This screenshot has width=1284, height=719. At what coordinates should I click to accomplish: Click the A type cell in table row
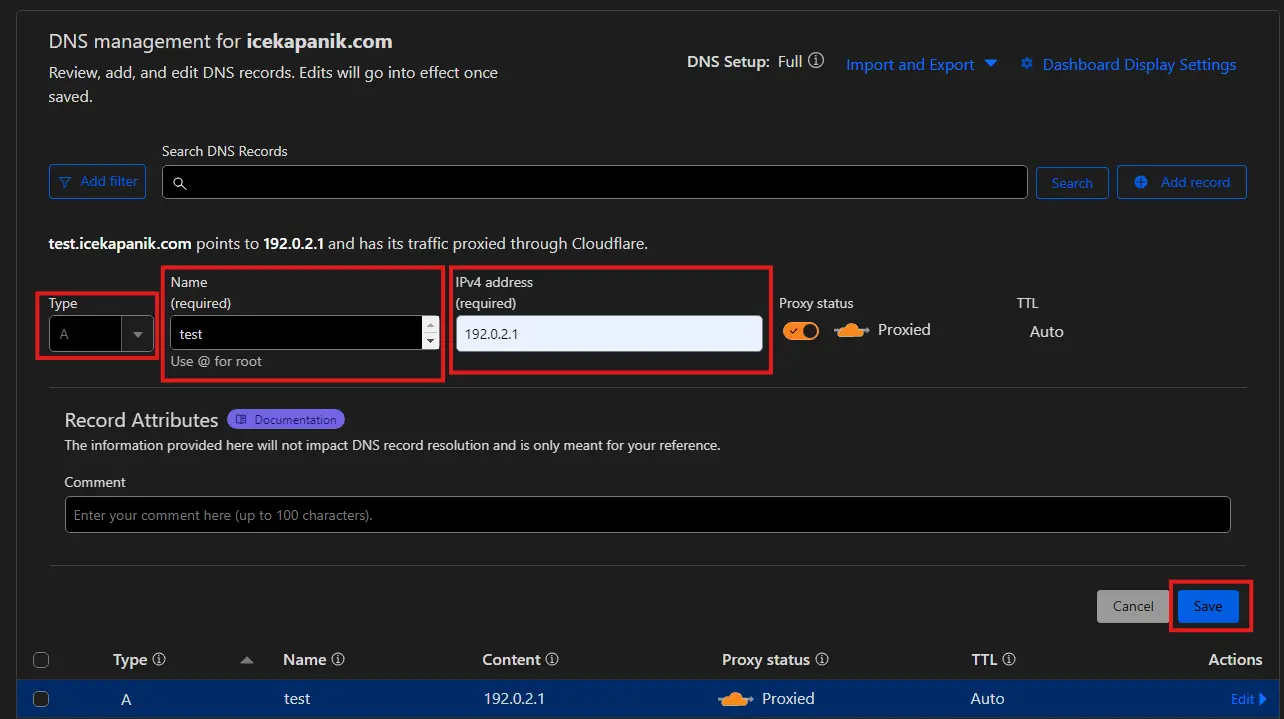click(x=126, y=699)
